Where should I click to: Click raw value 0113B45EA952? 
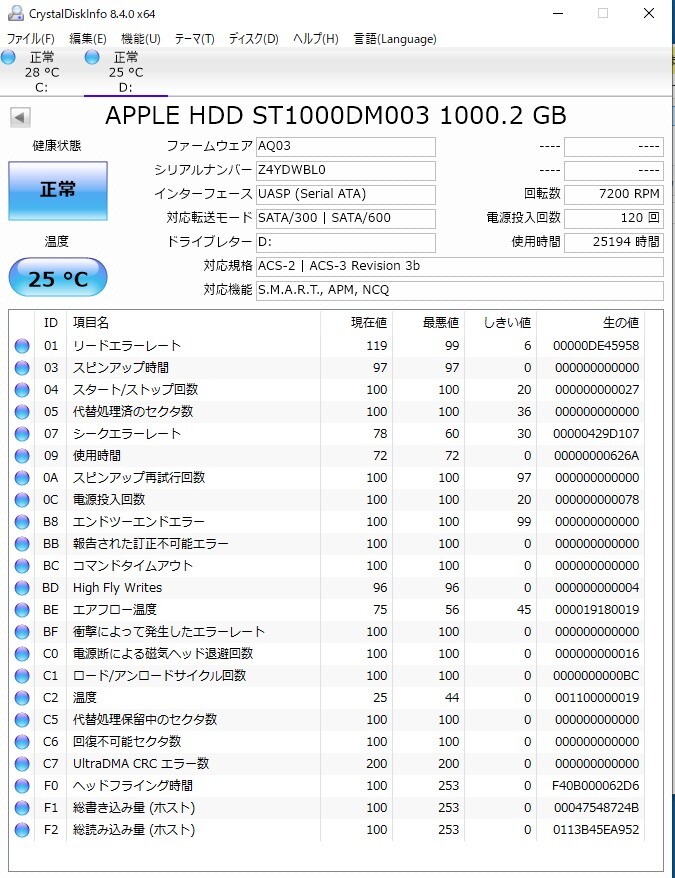tap(596, 830)
